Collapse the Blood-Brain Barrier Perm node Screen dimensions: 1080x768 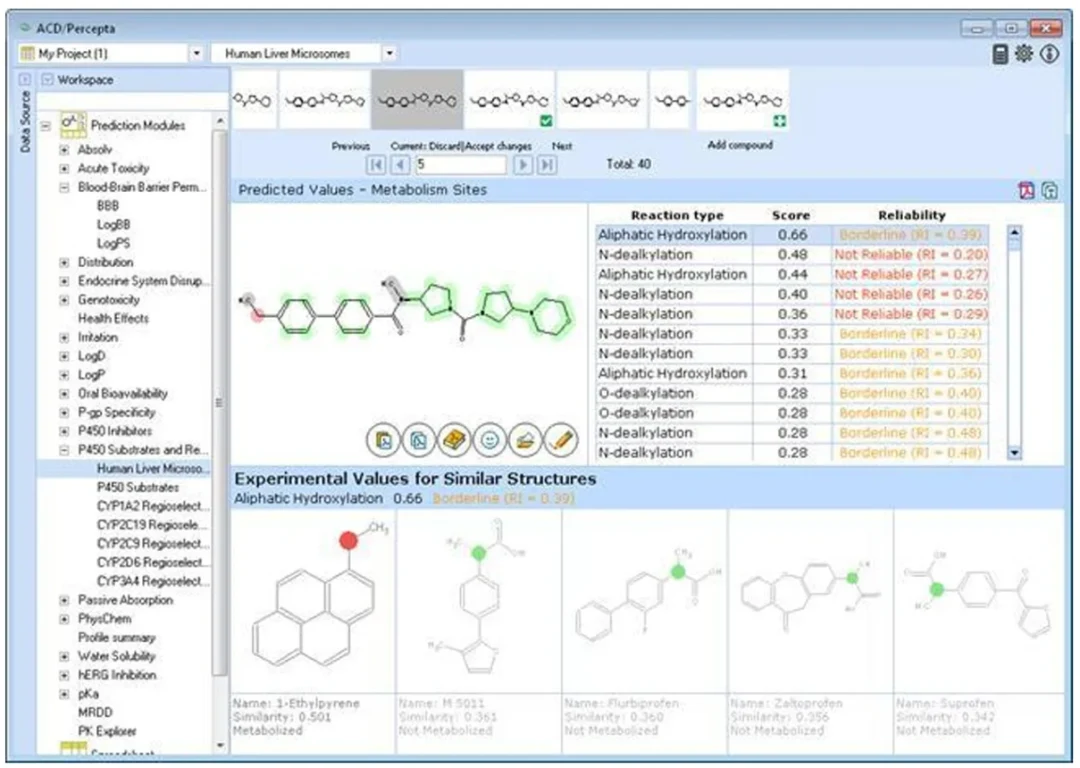[x=64, y=187]
